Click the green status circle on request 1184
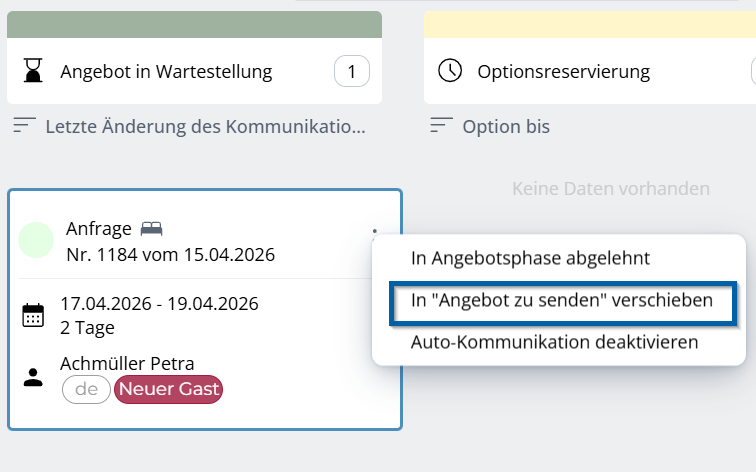Viewport: 756px width, 472px height. (36, 241)
